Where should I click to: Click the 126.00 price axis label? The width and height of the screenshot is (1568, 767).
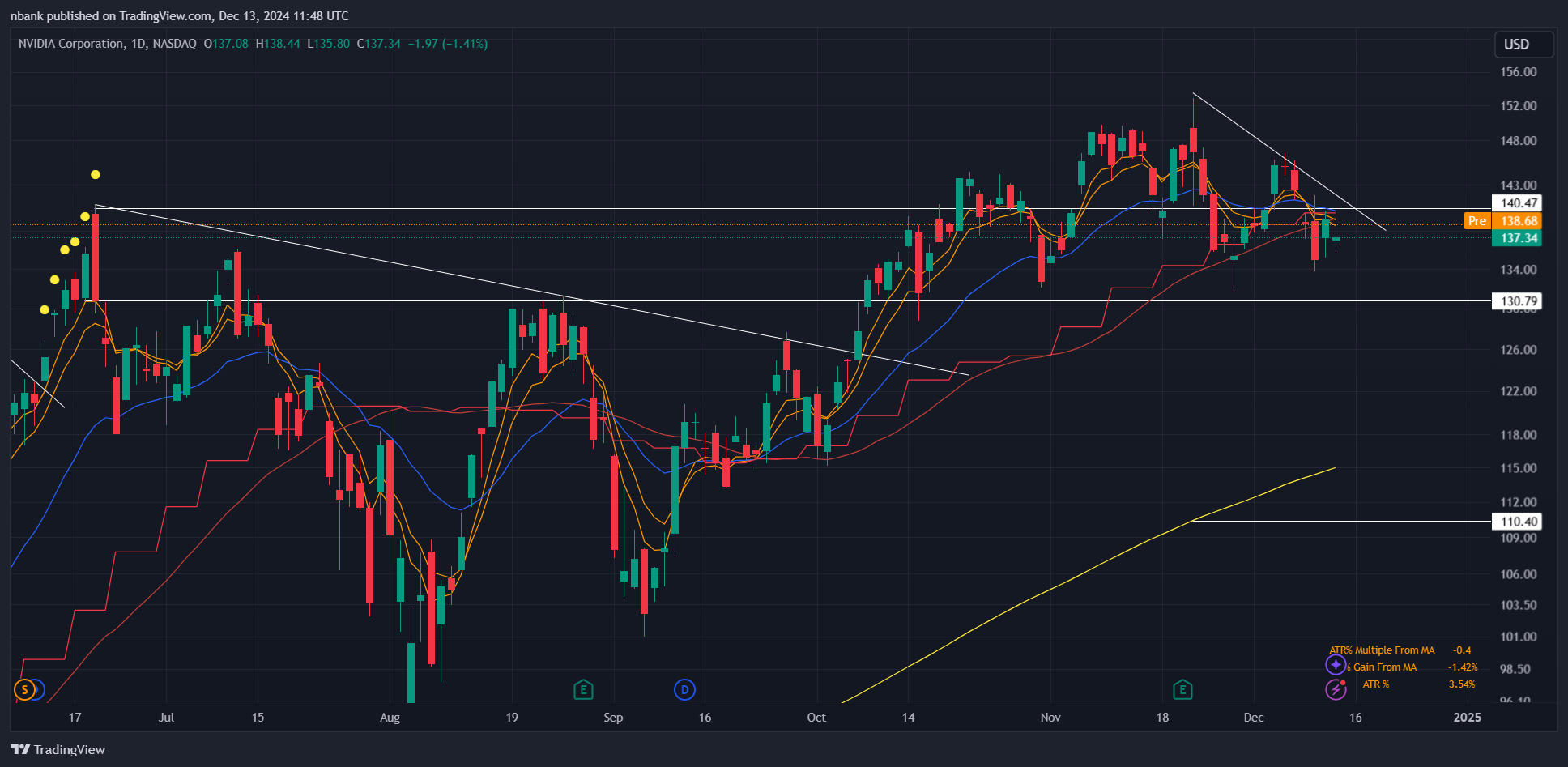[1519, 350]
